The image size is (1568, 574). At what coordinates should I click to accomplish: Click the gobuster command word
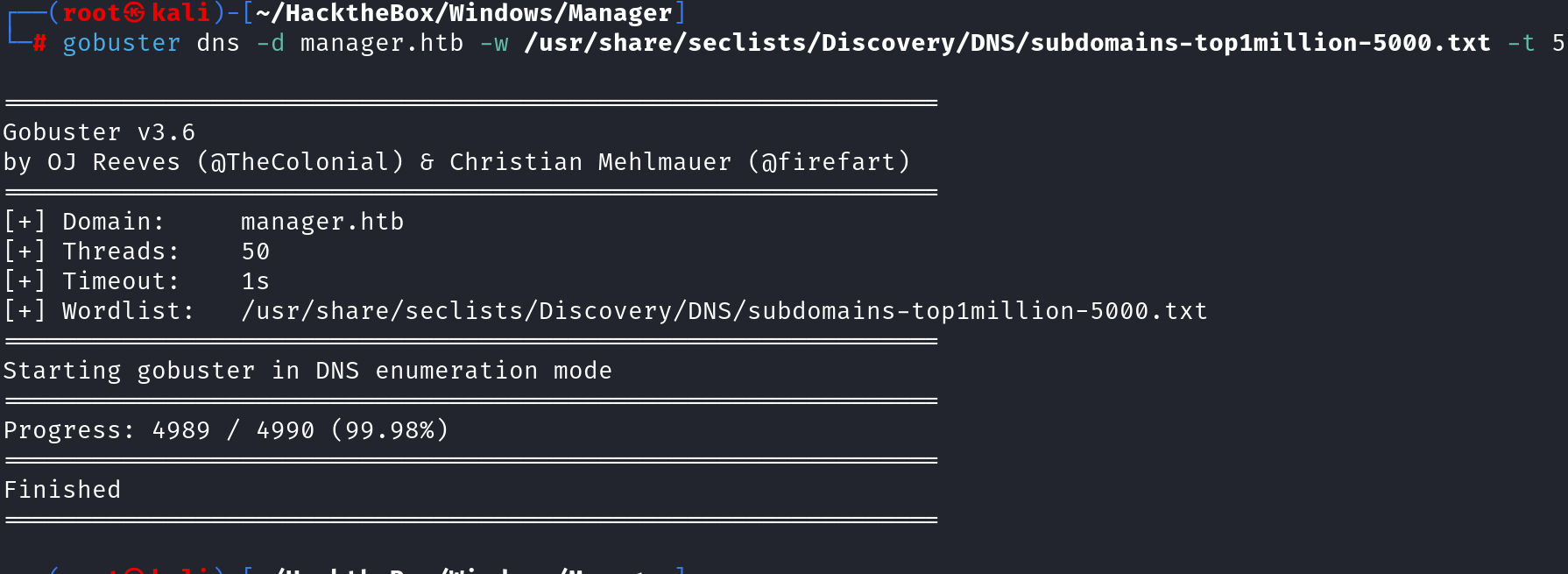click(x=121, y=43)
